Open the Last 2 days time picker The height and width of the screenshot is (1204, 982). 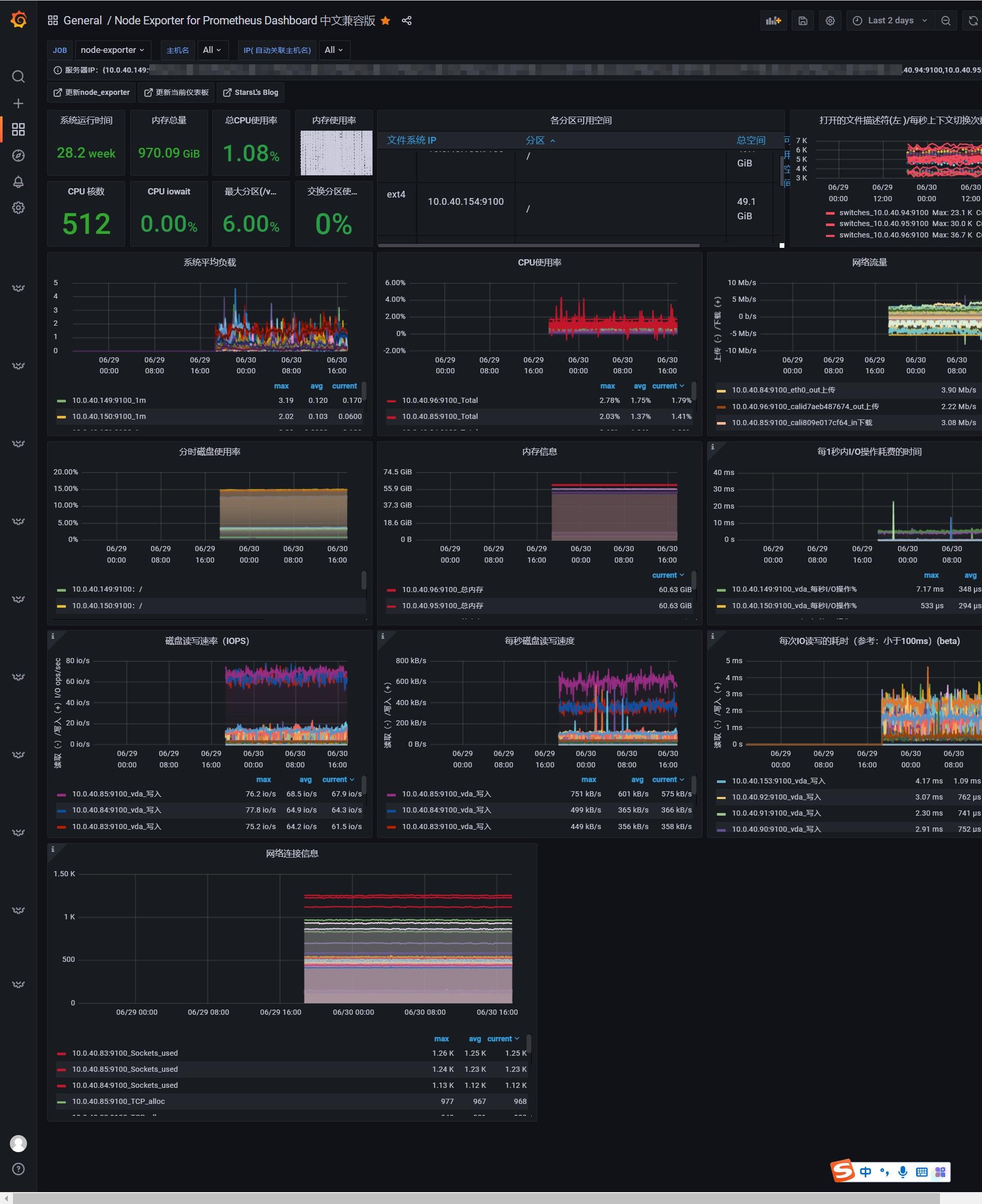click(x=891, y=21)
